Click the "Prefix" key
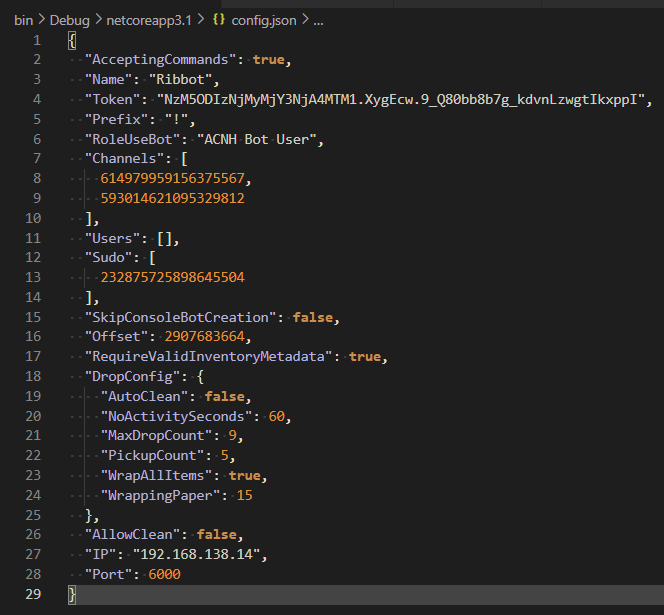 116,119
